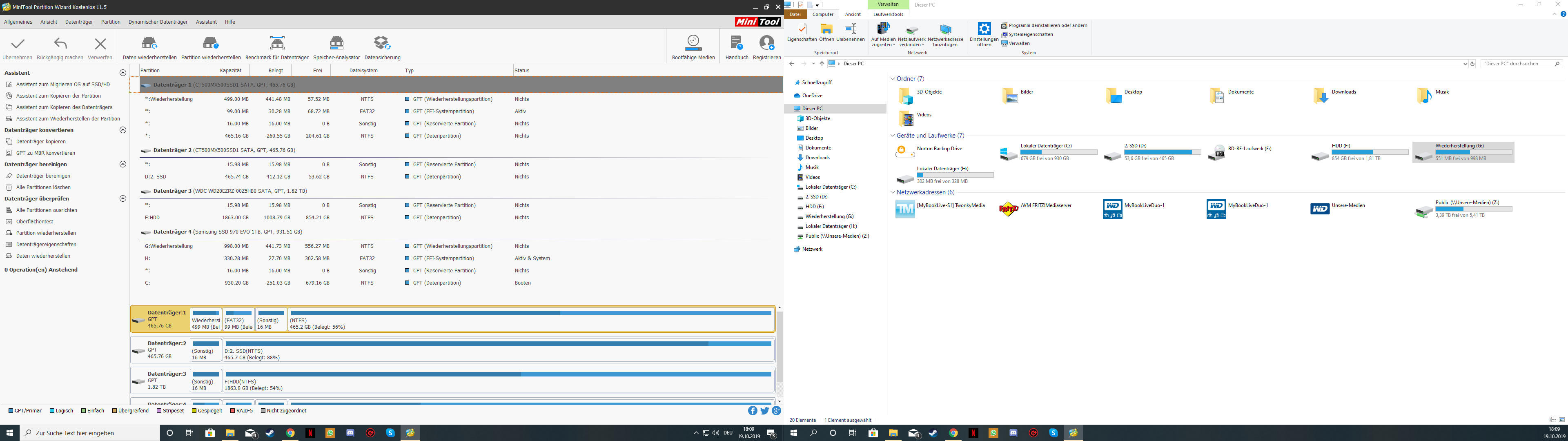Launch Benchmark für Datenträger
This screenshot has width=1568, height=441.
coord(277,44)
